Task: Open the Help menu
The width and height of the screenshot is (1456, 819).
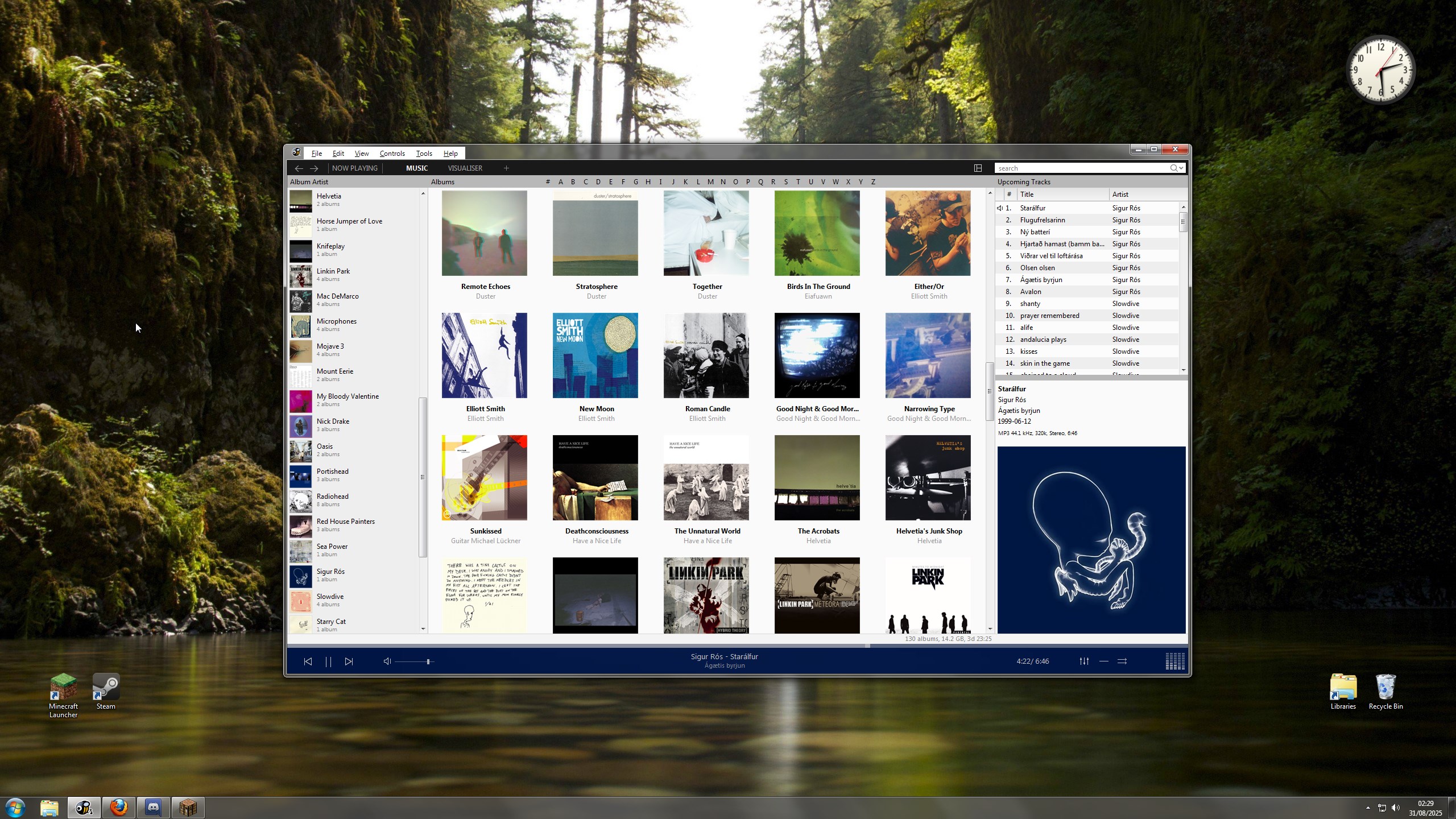Action: (450, 154)
